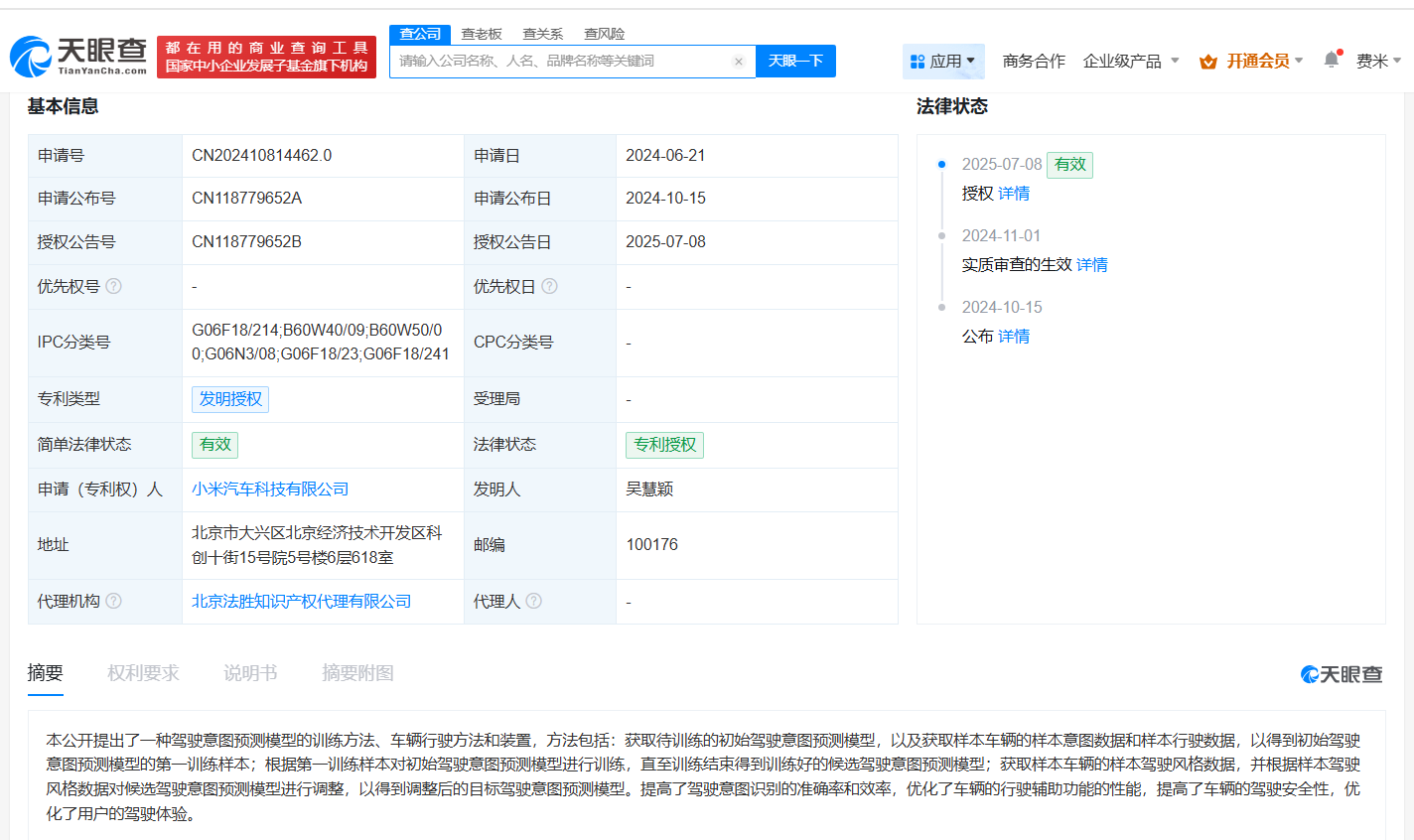Viewport: 1414px width, 840px height.
Task: Switch to the 权利要求 tab
Action: point(143,673)
